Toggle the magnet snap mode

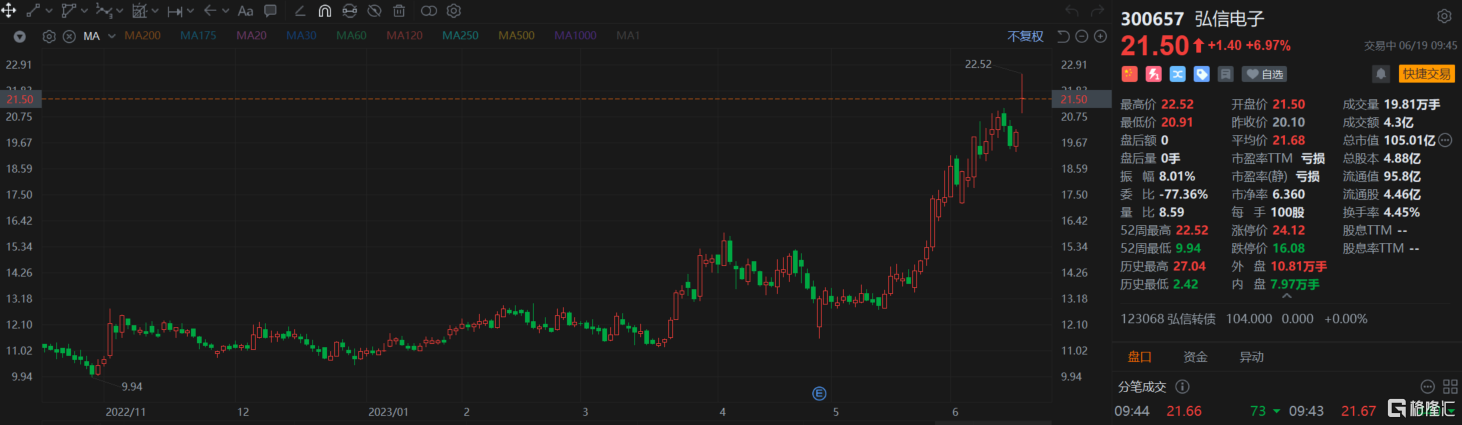click(x=325, y=11)
